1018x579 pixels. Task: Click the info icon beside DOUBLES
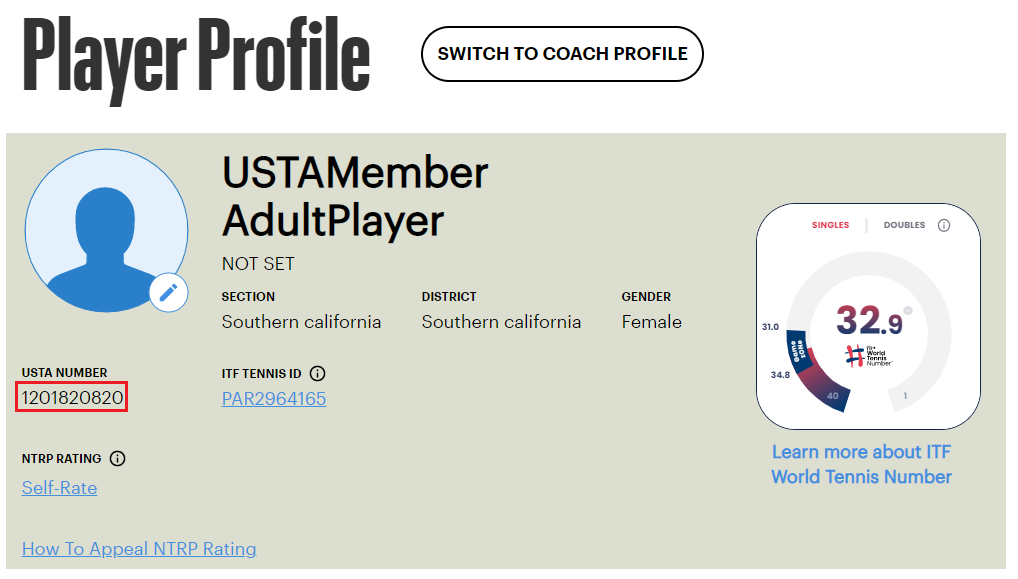(x=944, y=225)
